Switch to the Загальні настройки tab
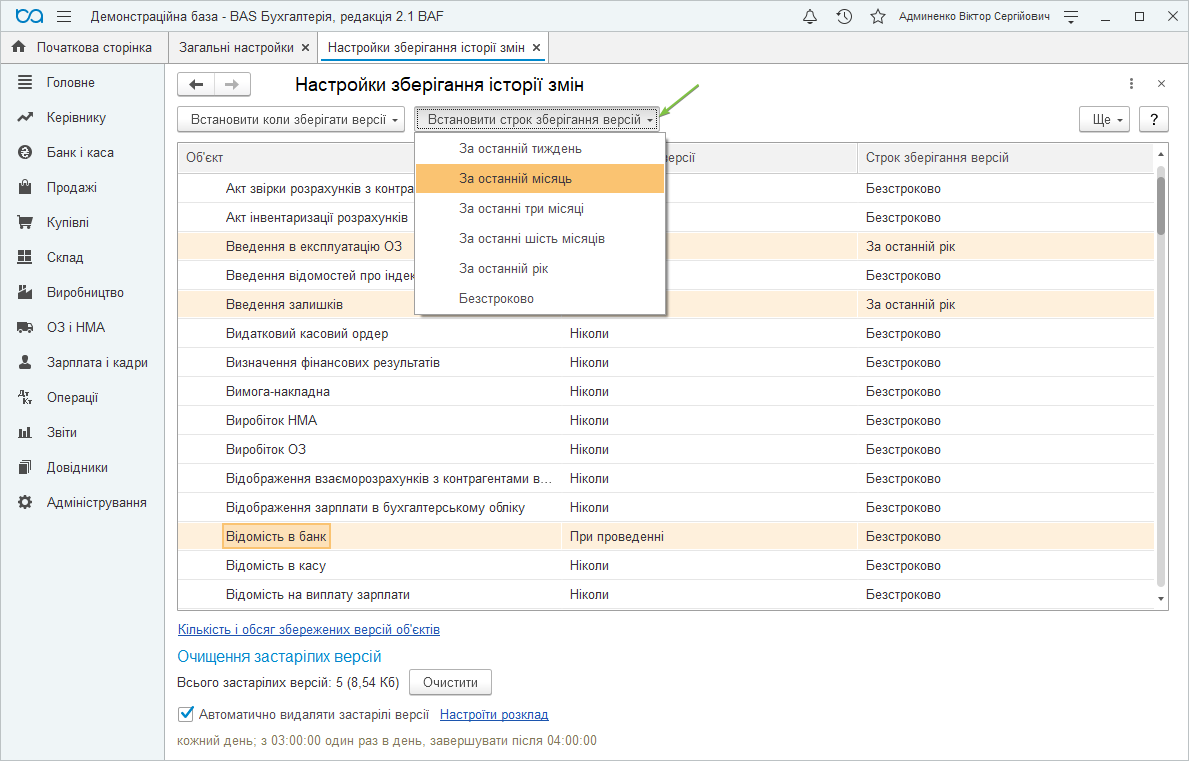Screen dimensions: 1189x761 (x=236, y=48)
